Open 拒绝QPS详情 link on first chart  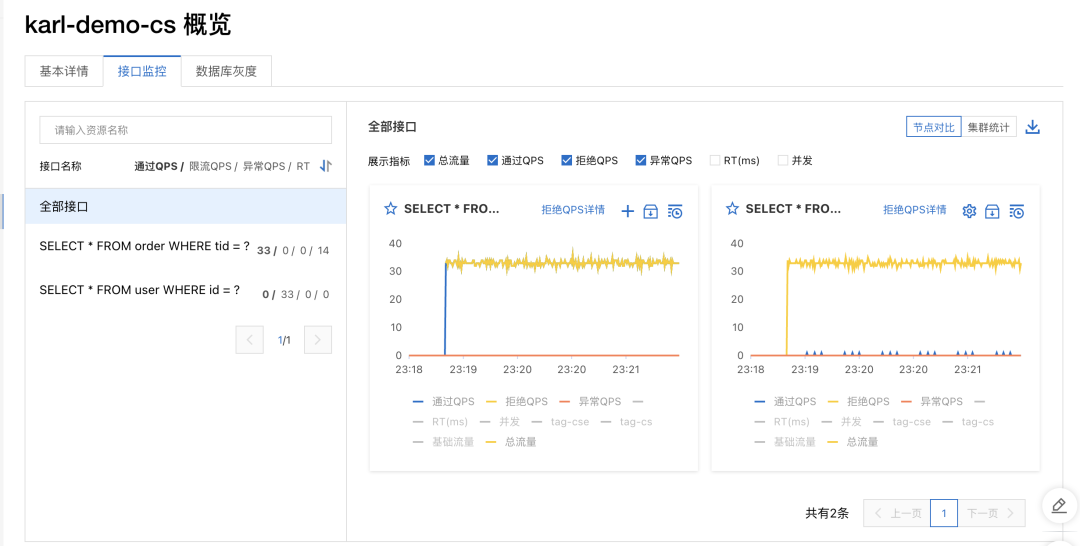(573, 210)
